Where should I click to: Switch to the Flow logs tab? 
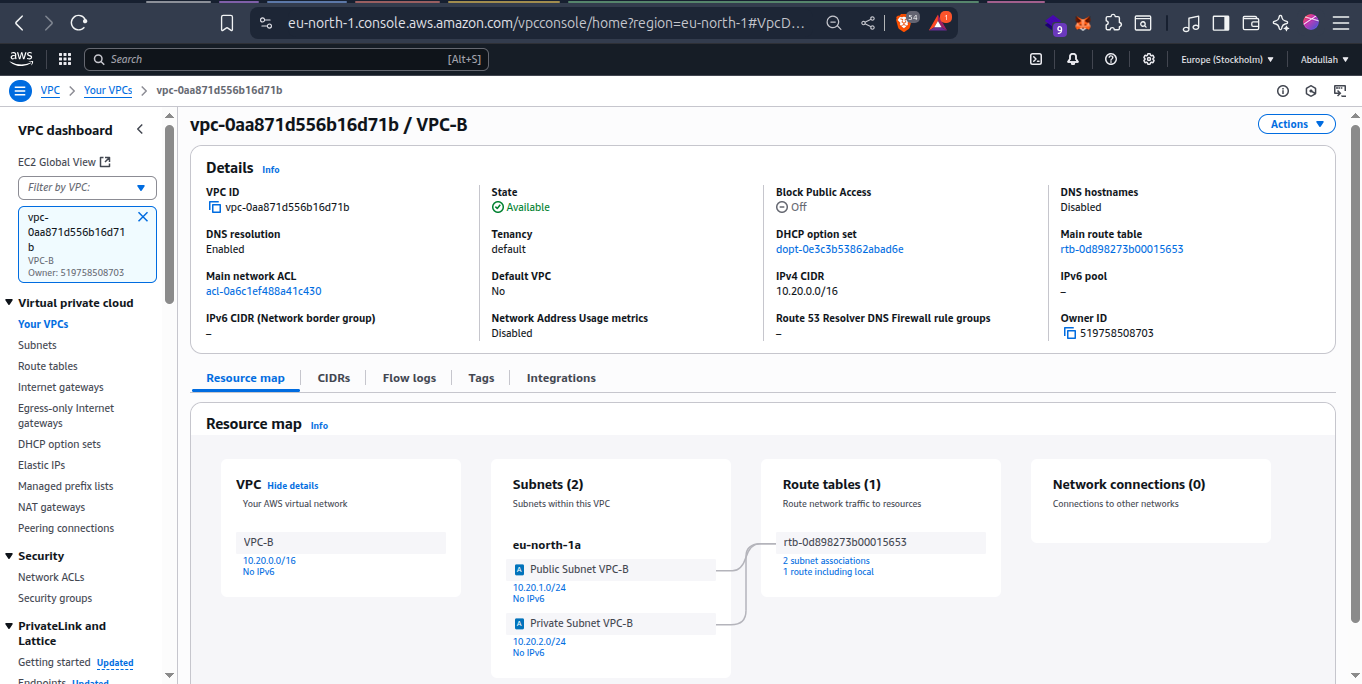tap(409, 378)
